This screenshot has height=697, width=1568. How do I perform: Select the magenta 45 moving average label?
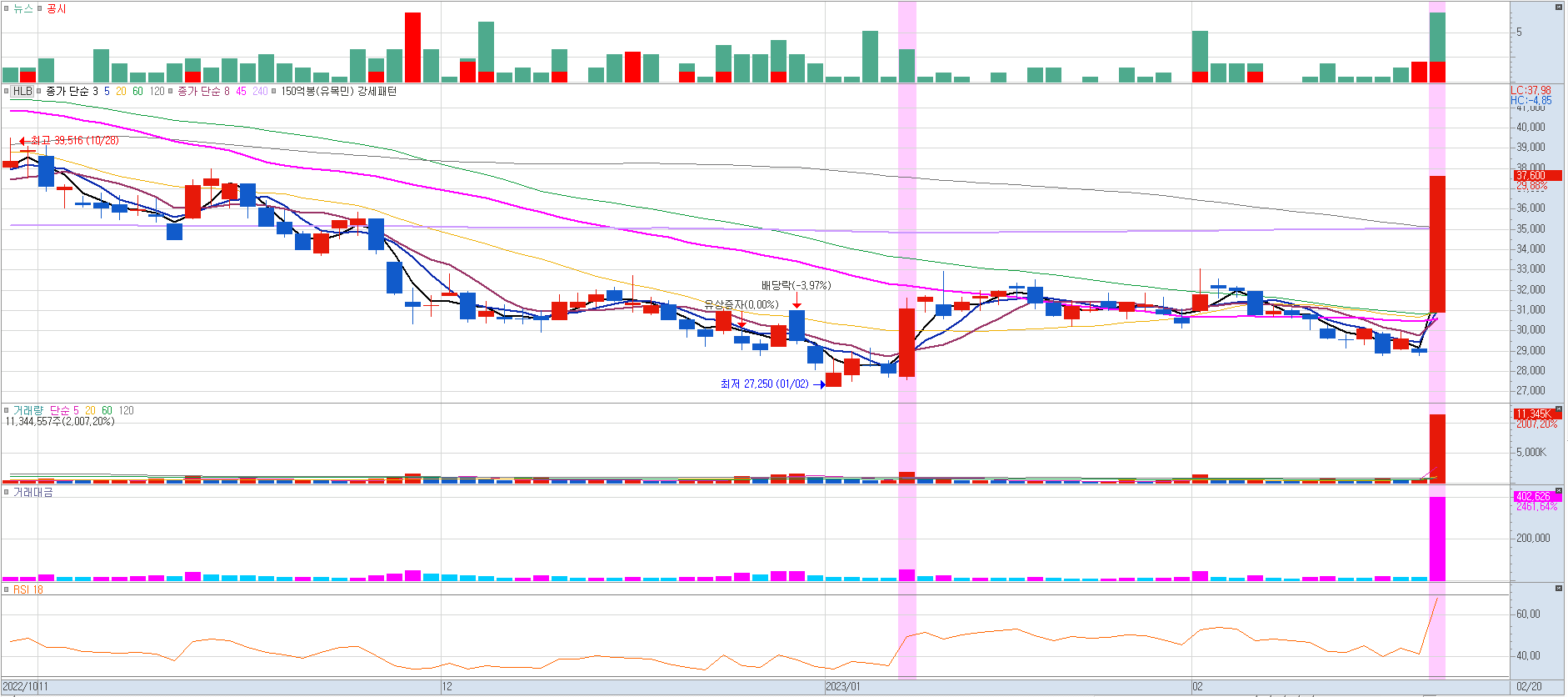[x=241, y=91]
